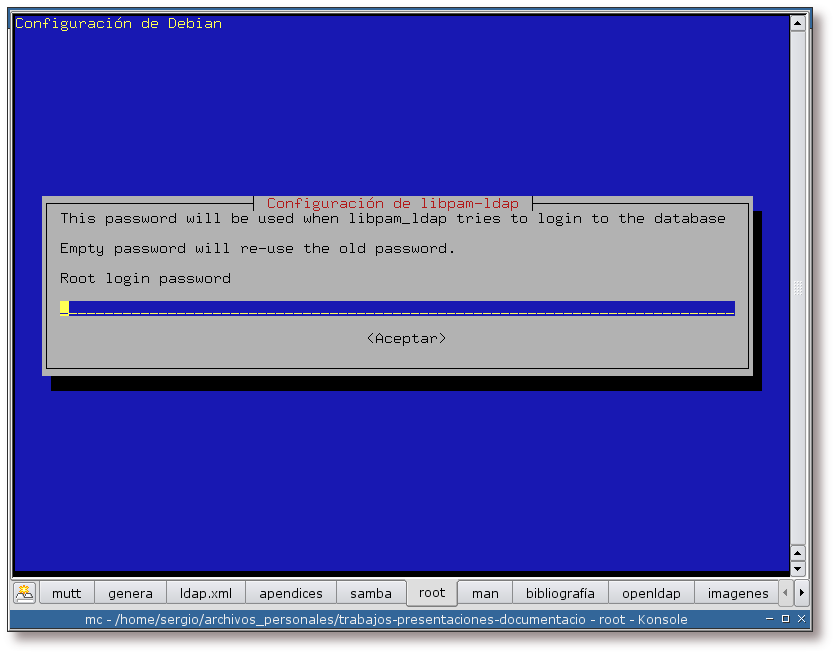Click the scrollbar up arrow
The height and width of the screenshot is (655, 836).
click(x=799, y=21)
